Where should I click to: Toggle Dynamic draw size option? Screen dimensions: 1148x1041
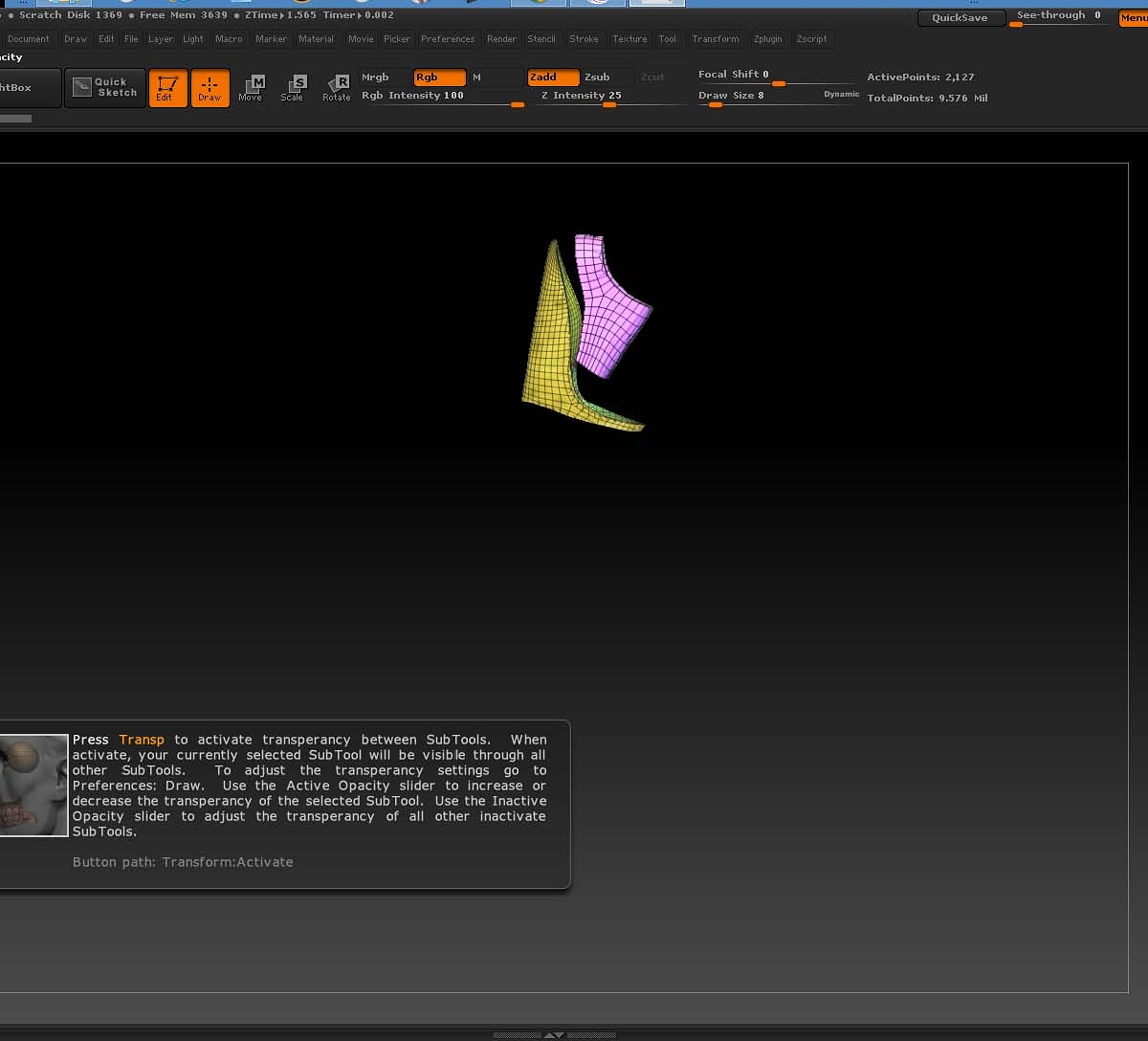(842, 95)
